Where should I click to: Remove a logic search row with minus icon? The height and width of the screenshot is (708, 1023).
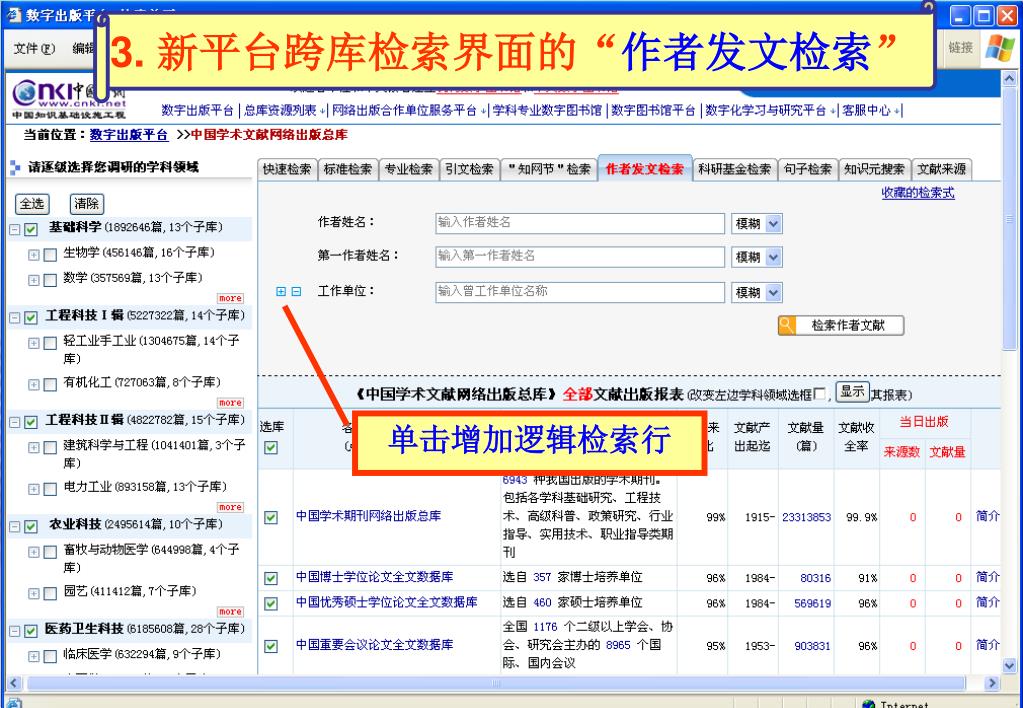coord(296,292)
